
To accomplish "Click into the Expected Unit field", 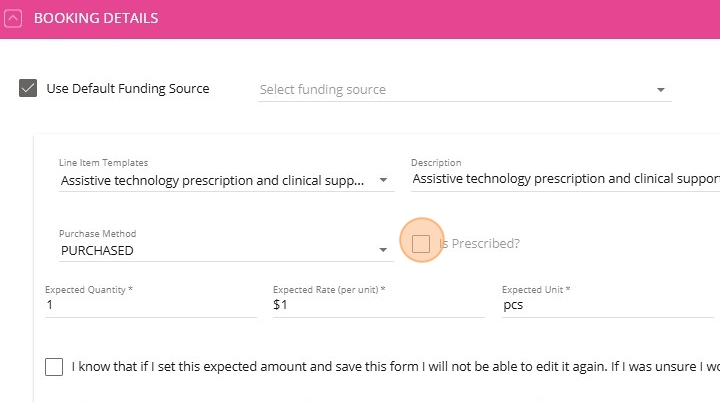I will click(x=606, y=306).
